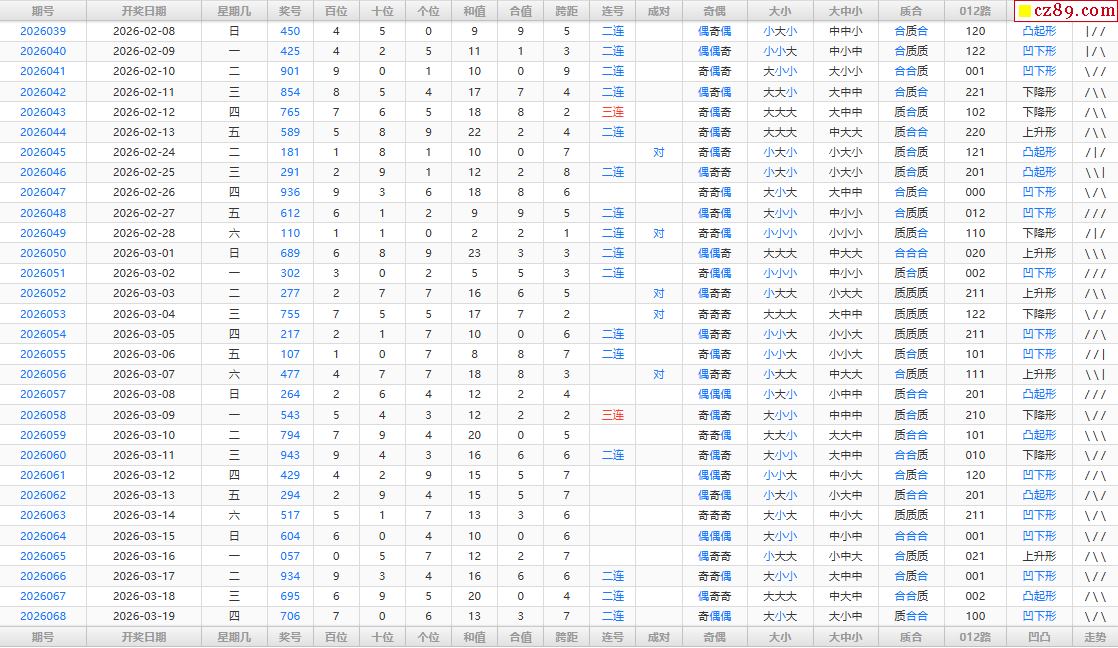Viewport: 1118px width, 648px height.
Task: Click 偶偶偶 in row 2026057
Action: 714,394
